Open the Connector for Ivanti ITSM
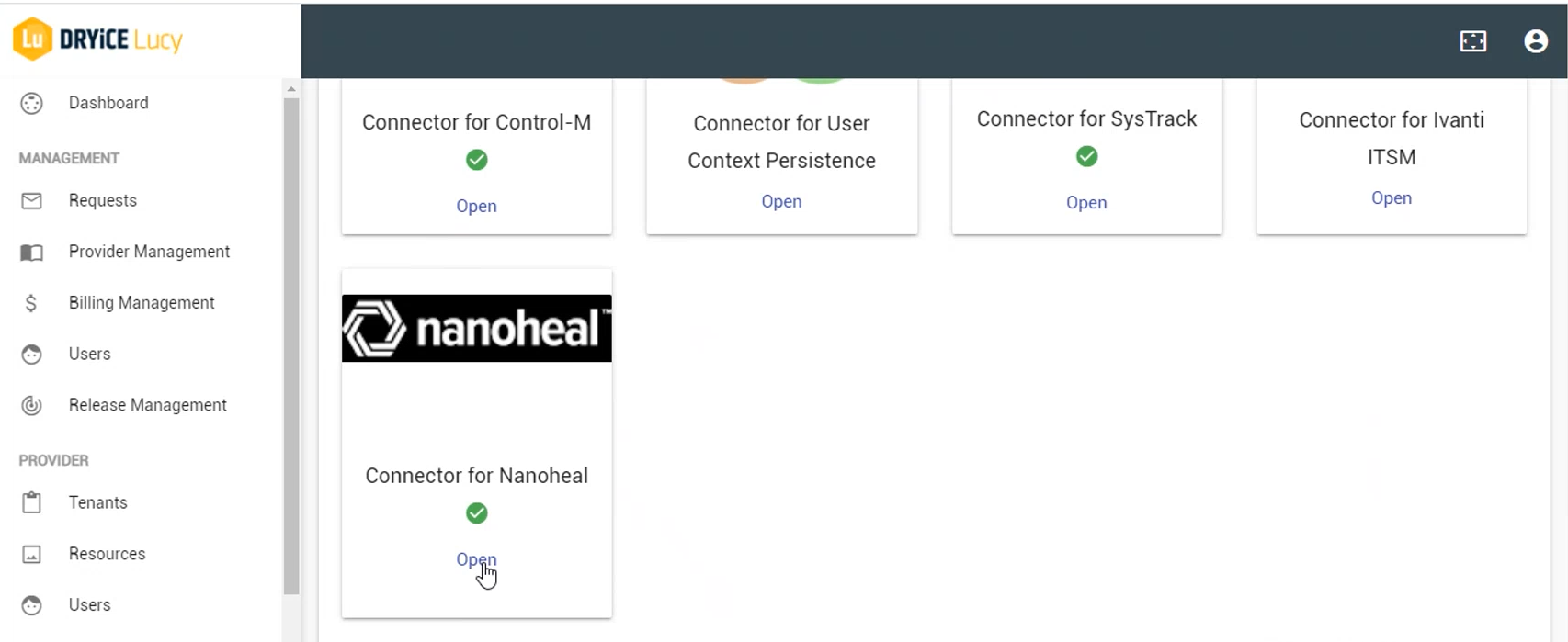The image size is (1568, 642). tap(1391, 198)
